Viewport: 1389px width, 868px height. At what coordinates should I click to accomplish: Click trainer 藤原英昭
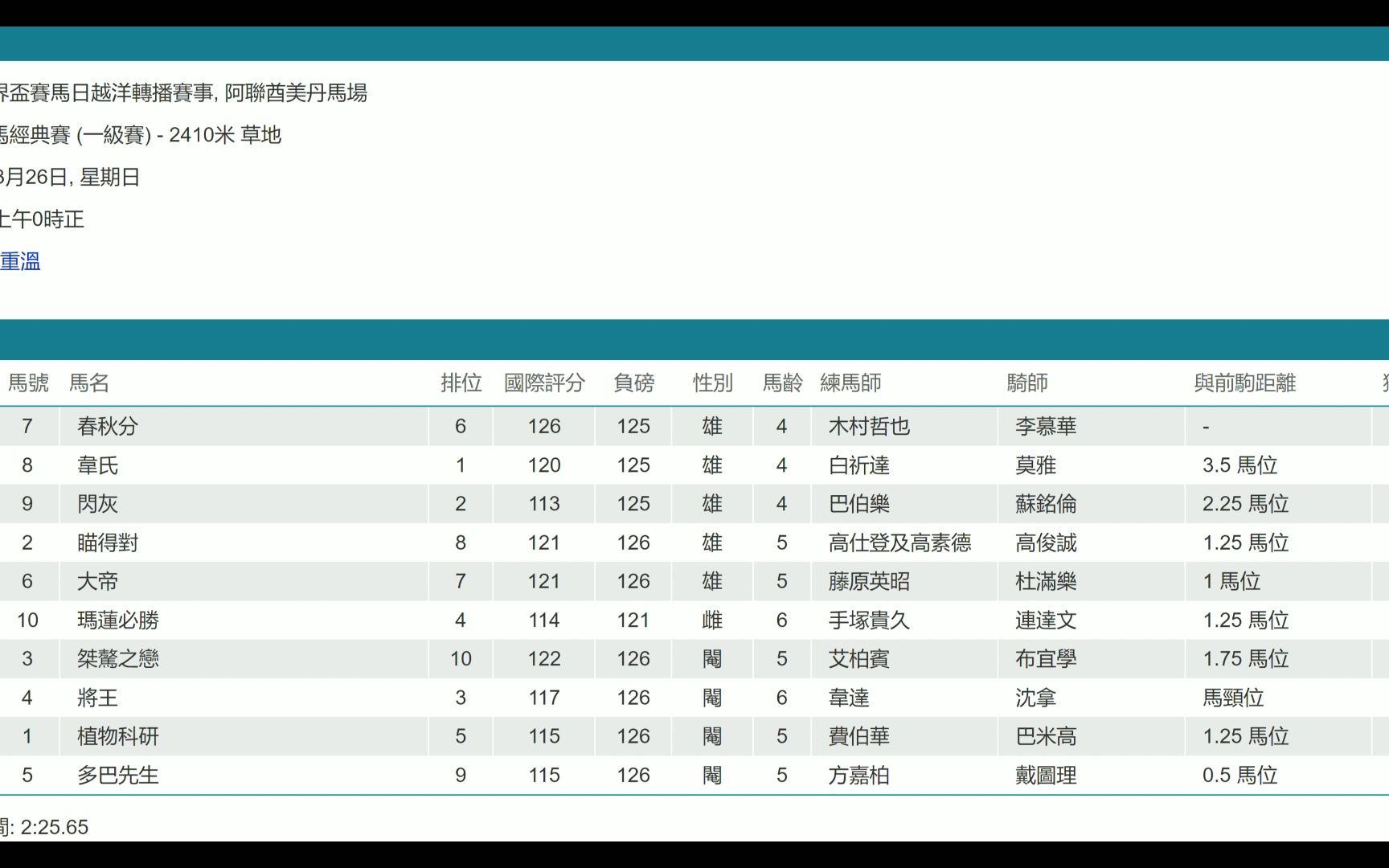869,581
